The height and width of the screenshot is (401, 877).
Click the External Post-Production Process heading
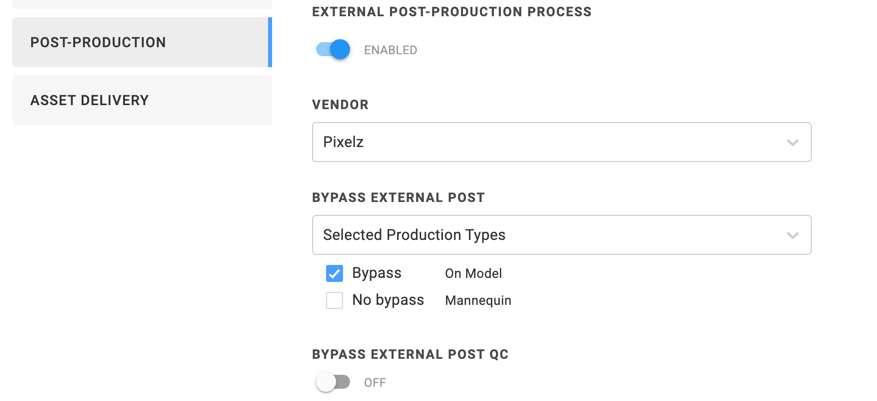452,12
